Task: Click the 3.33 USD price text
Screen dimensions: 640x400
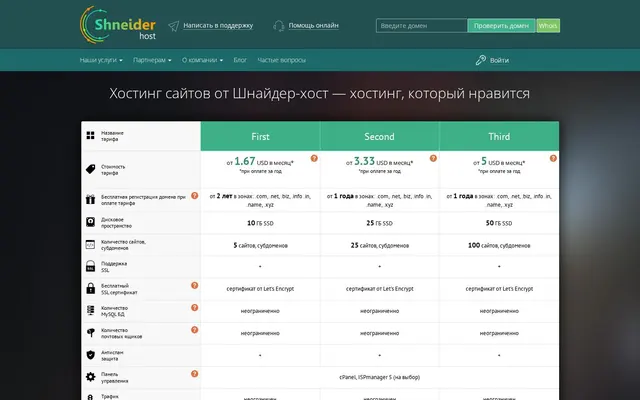Action: pyautogui.click(x=380, y=162)
